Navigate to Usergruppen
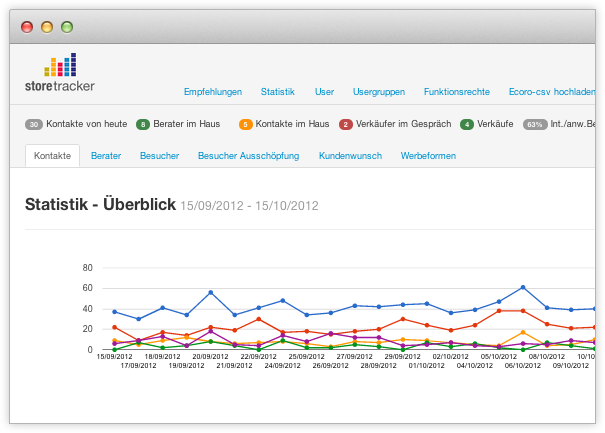The height and width of the screenshot is (433, 605). (x=379, y=91)
